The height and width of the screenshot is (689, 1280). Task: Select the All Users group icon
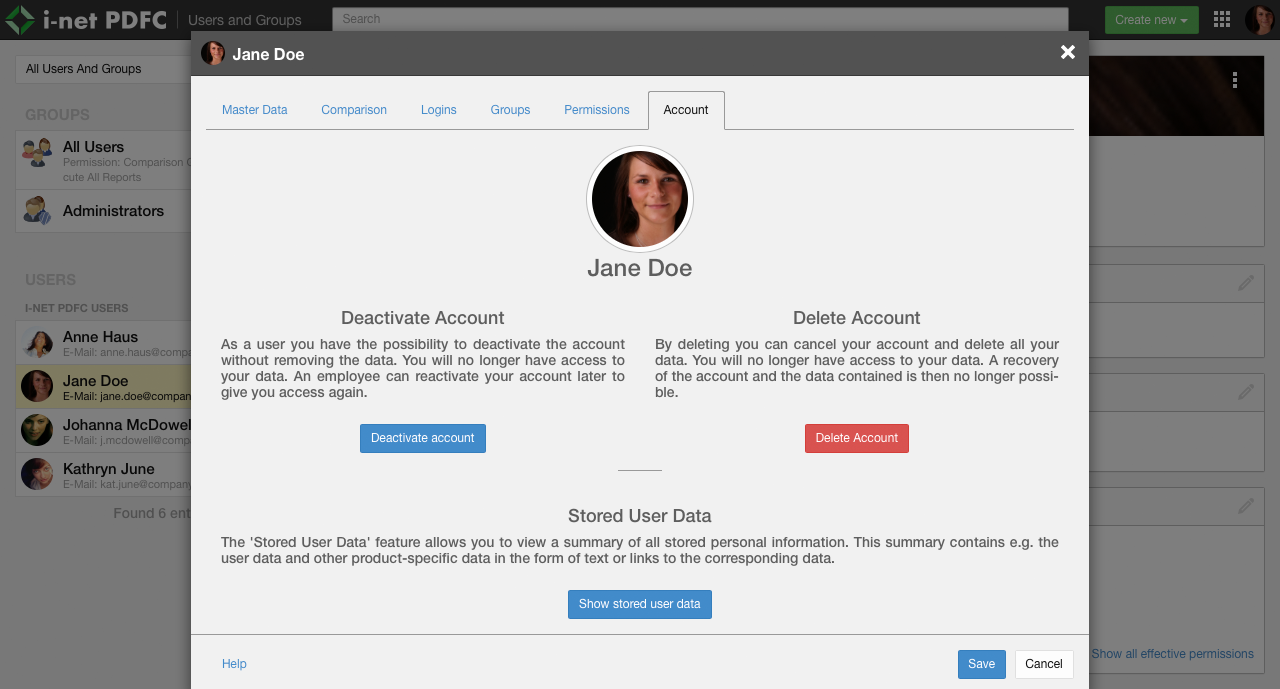(x=37, y=153)
